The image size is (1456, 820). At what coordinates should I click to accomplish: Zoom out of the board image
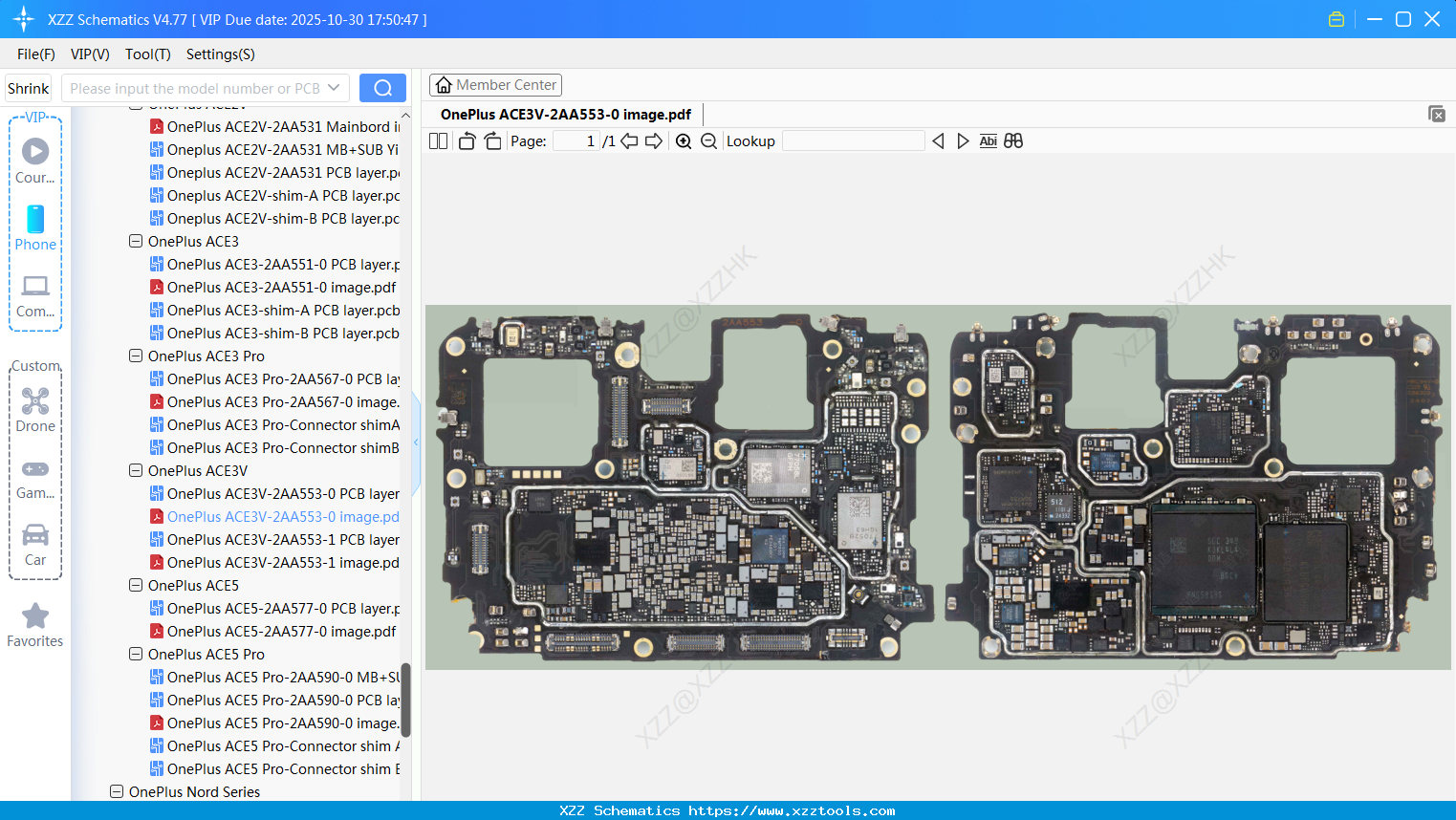point(708,140)
